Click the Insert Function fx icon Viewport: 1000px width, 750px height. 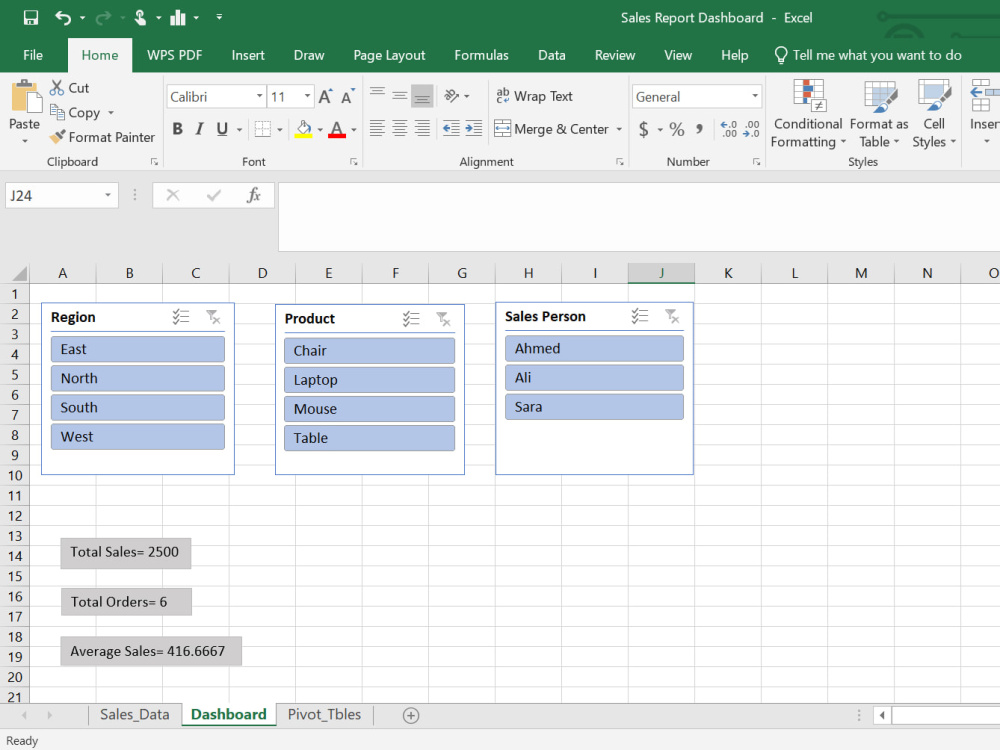pos(254,195)
